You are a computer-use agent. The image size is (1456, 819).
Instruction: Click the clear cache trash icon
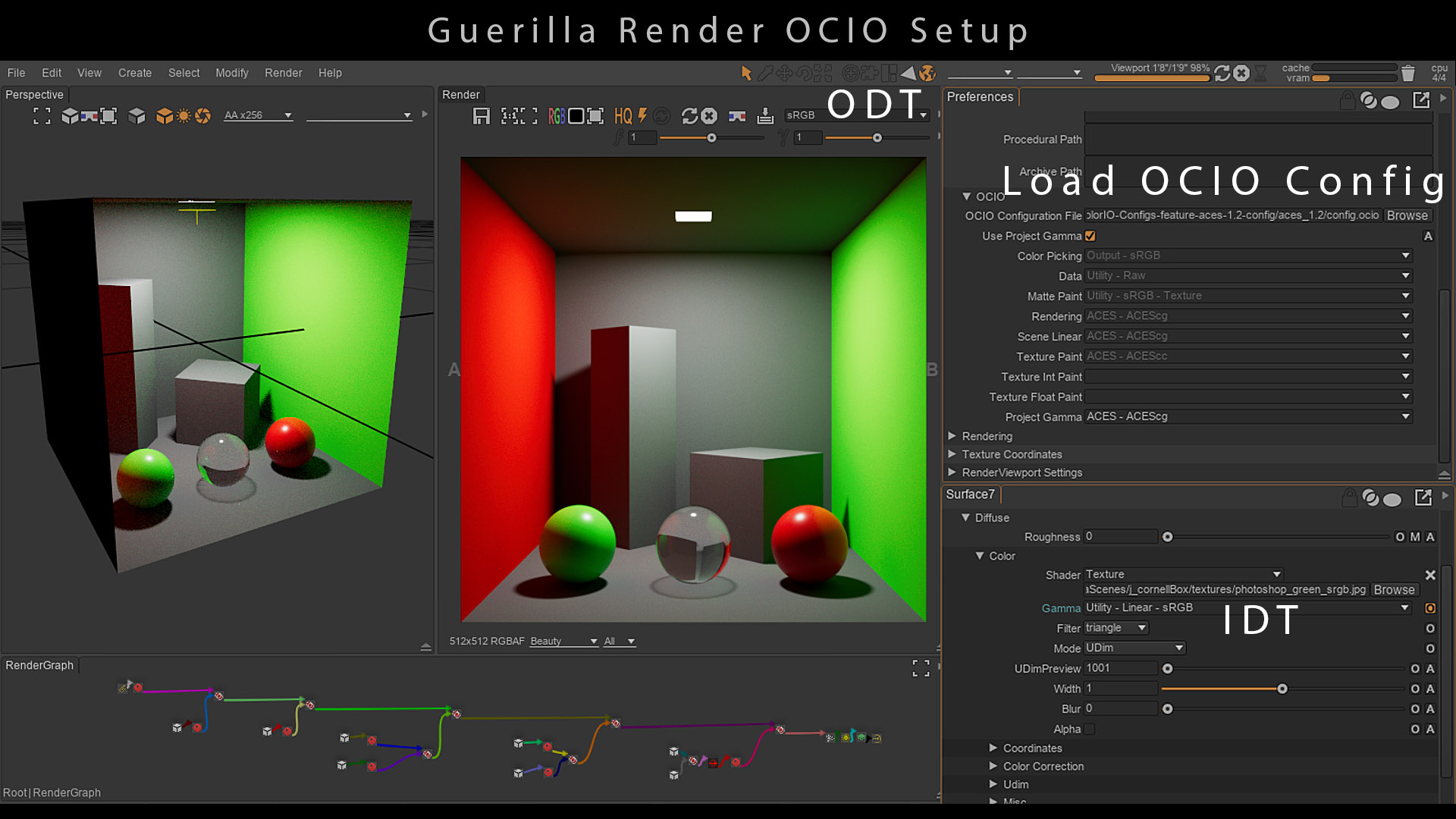(x=1408, y=73)
